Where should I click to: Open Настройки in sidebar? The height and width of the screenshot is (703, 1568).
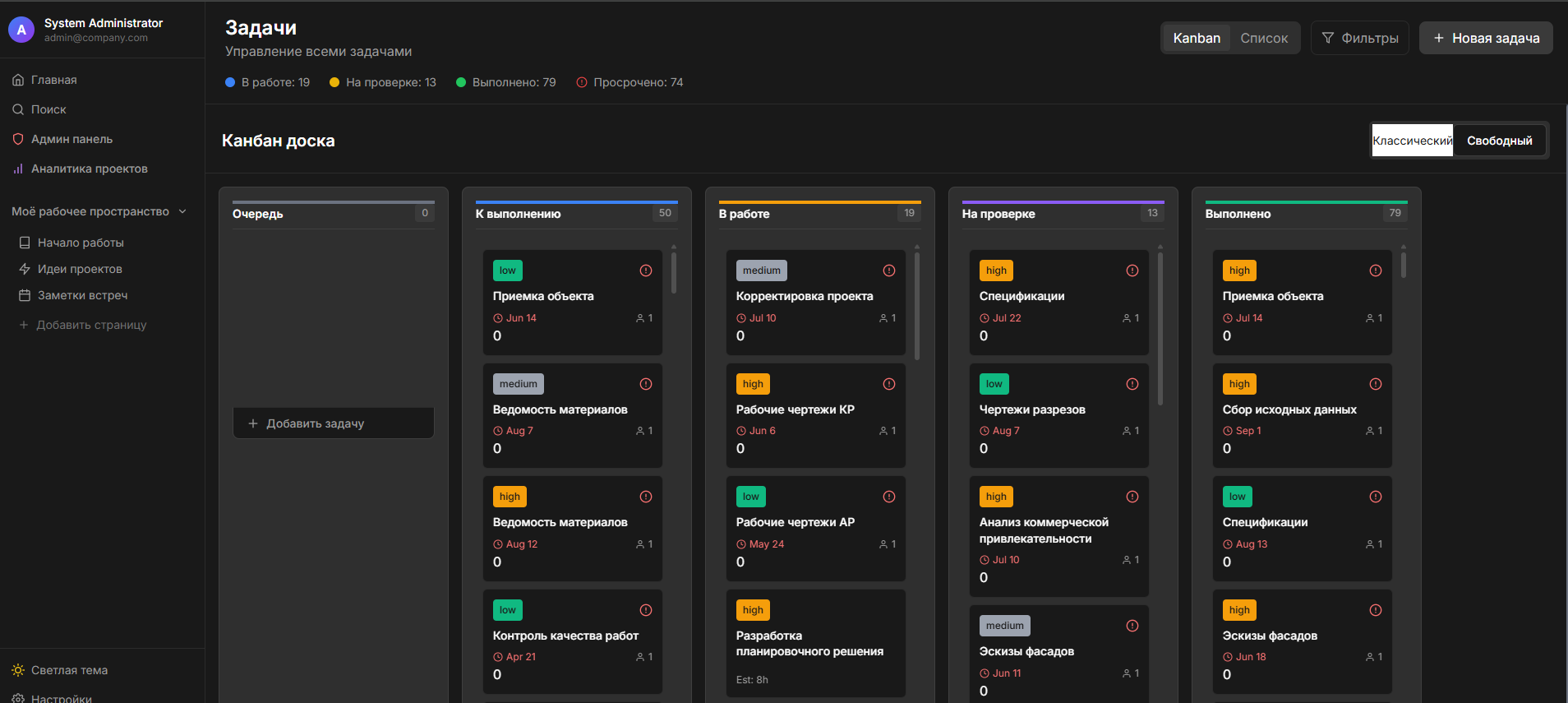click(62, 698)
